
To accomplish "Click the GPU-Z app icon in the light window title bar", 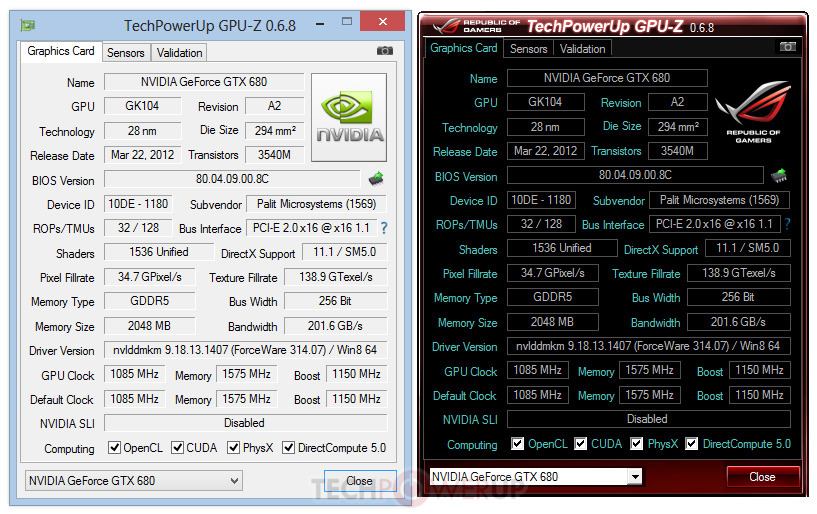I will (x=28, y=25).
